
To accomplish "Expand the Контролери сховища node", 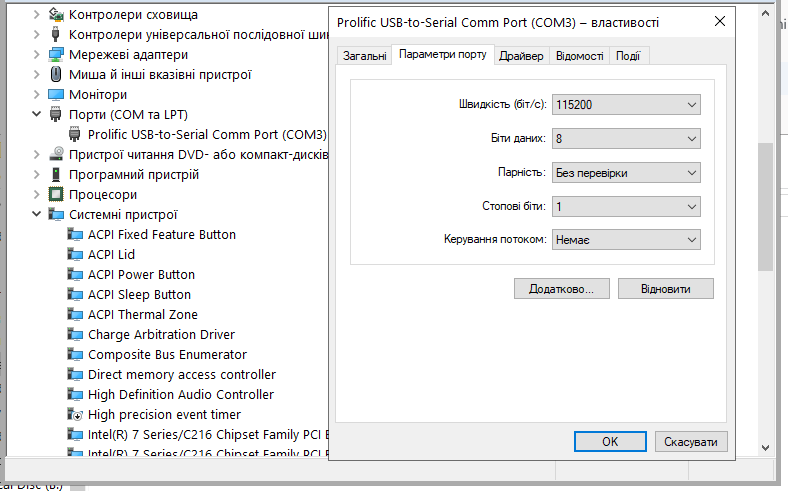I will coord(36,15).
